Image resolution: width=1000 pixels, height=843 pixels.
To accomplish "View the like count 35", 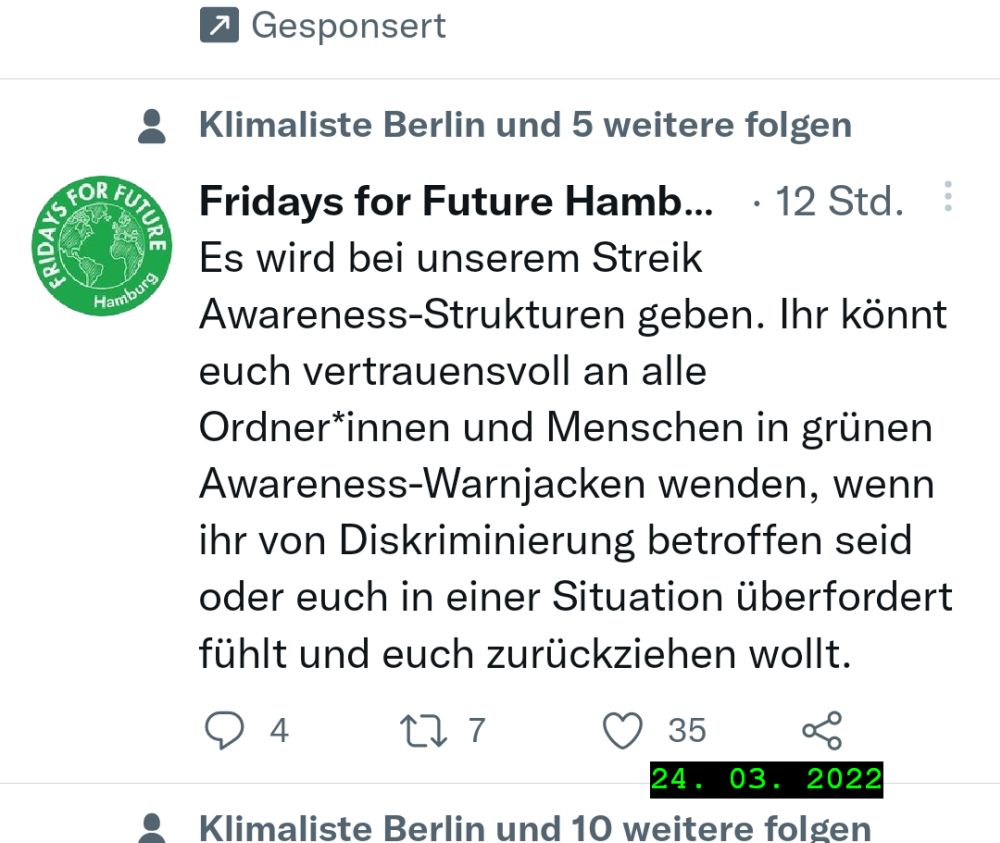I will [x=687, y=730].
